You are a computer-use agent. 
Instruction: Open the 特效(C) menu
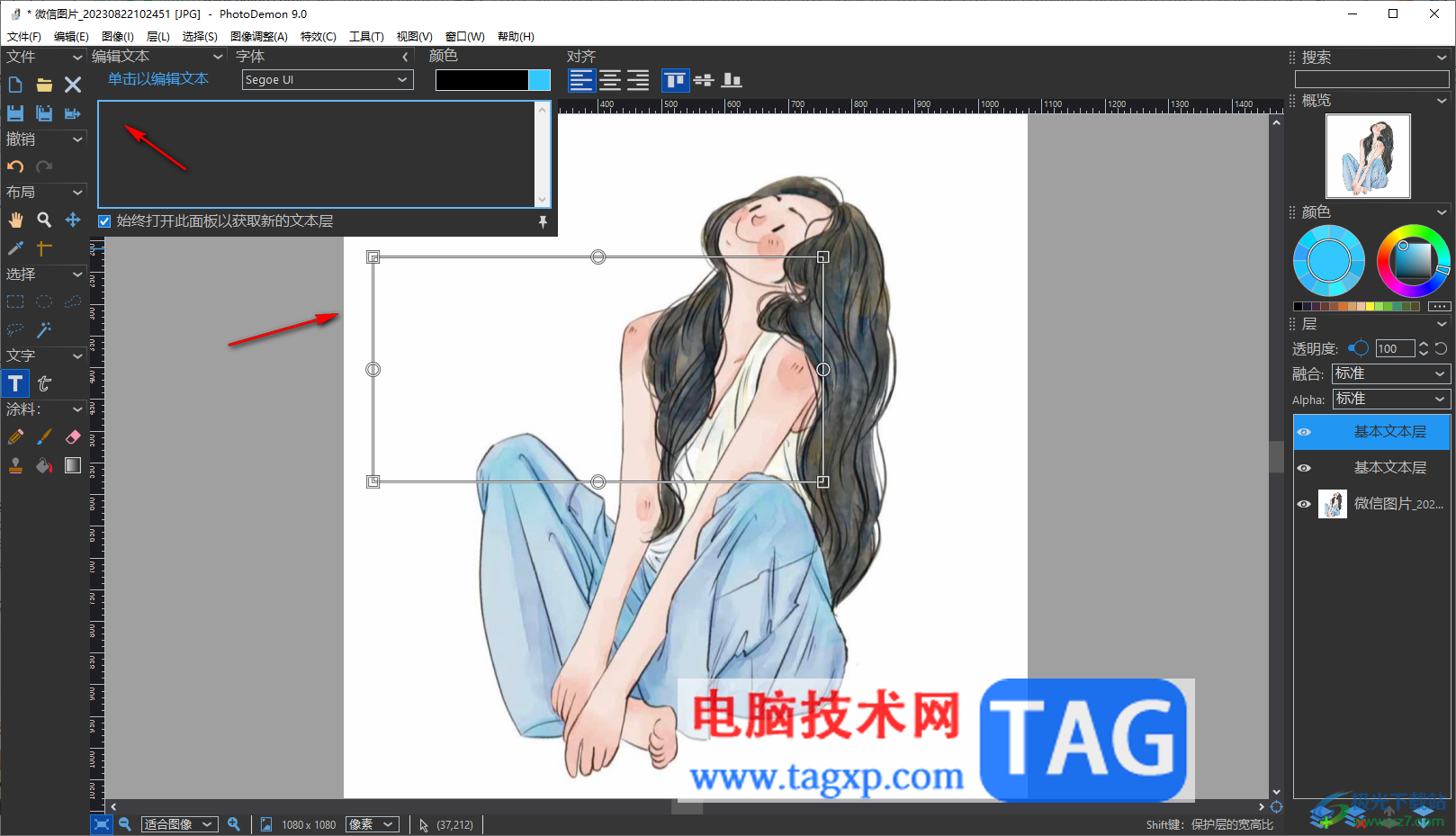tap(318, 37)
